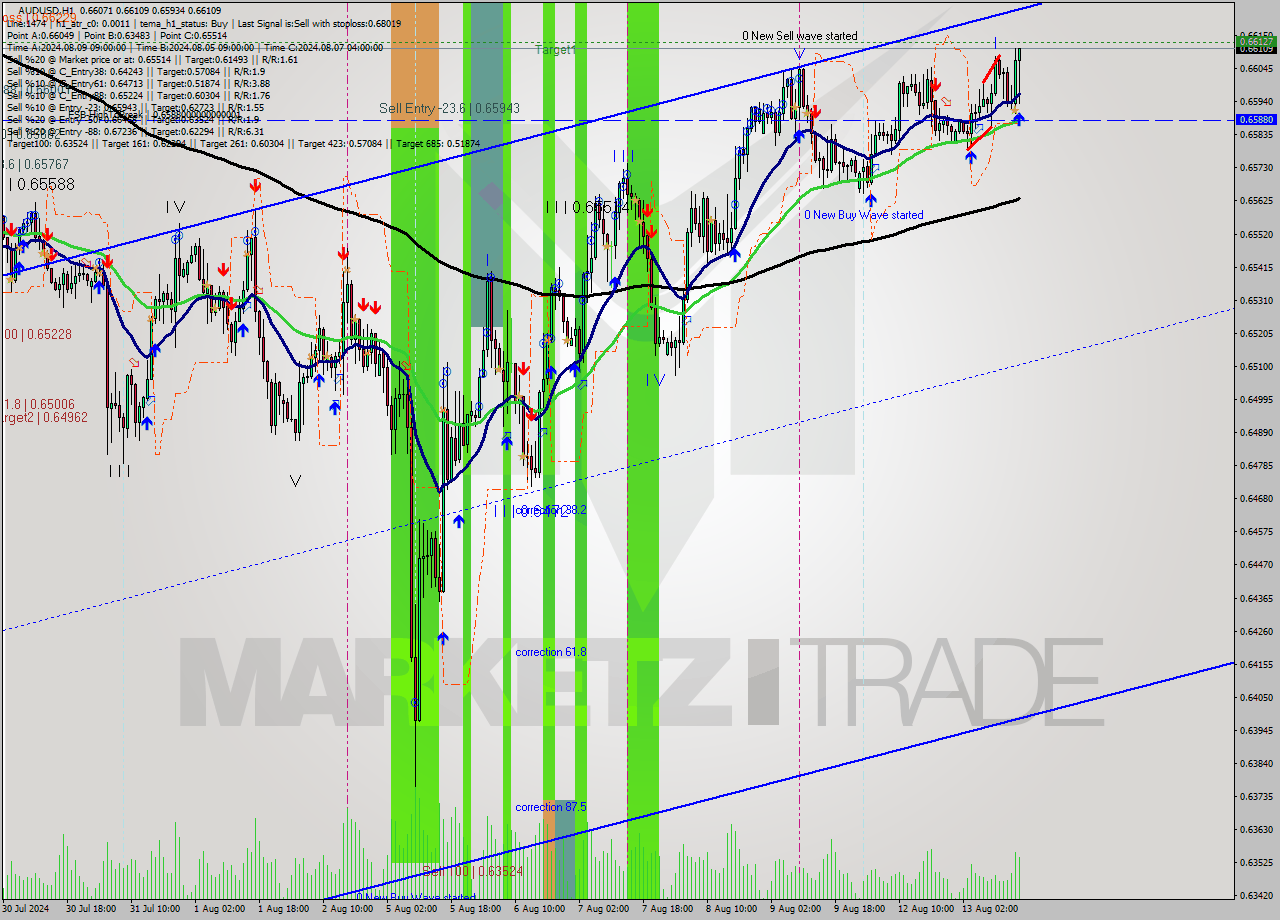Click the 0.65940 price axis label
The height and width of the screenshot is (920, 1280).
tap(1257, 102)
